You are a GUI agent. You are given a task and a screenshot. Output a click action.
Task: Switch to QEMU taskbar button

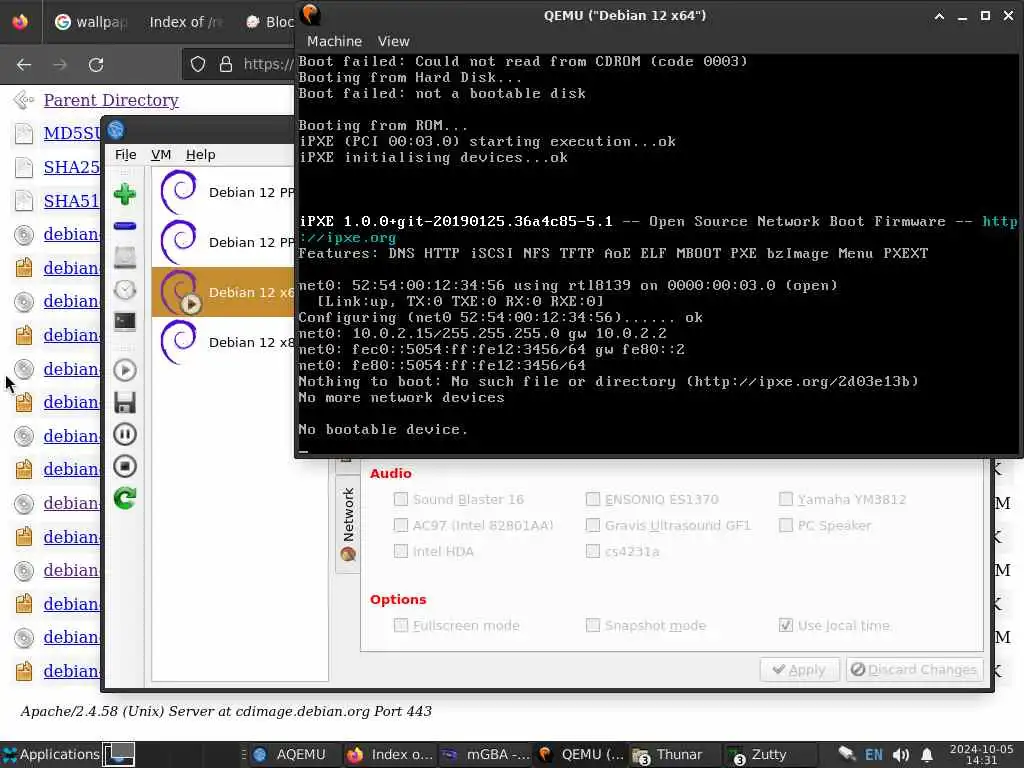tap(581, 754)
